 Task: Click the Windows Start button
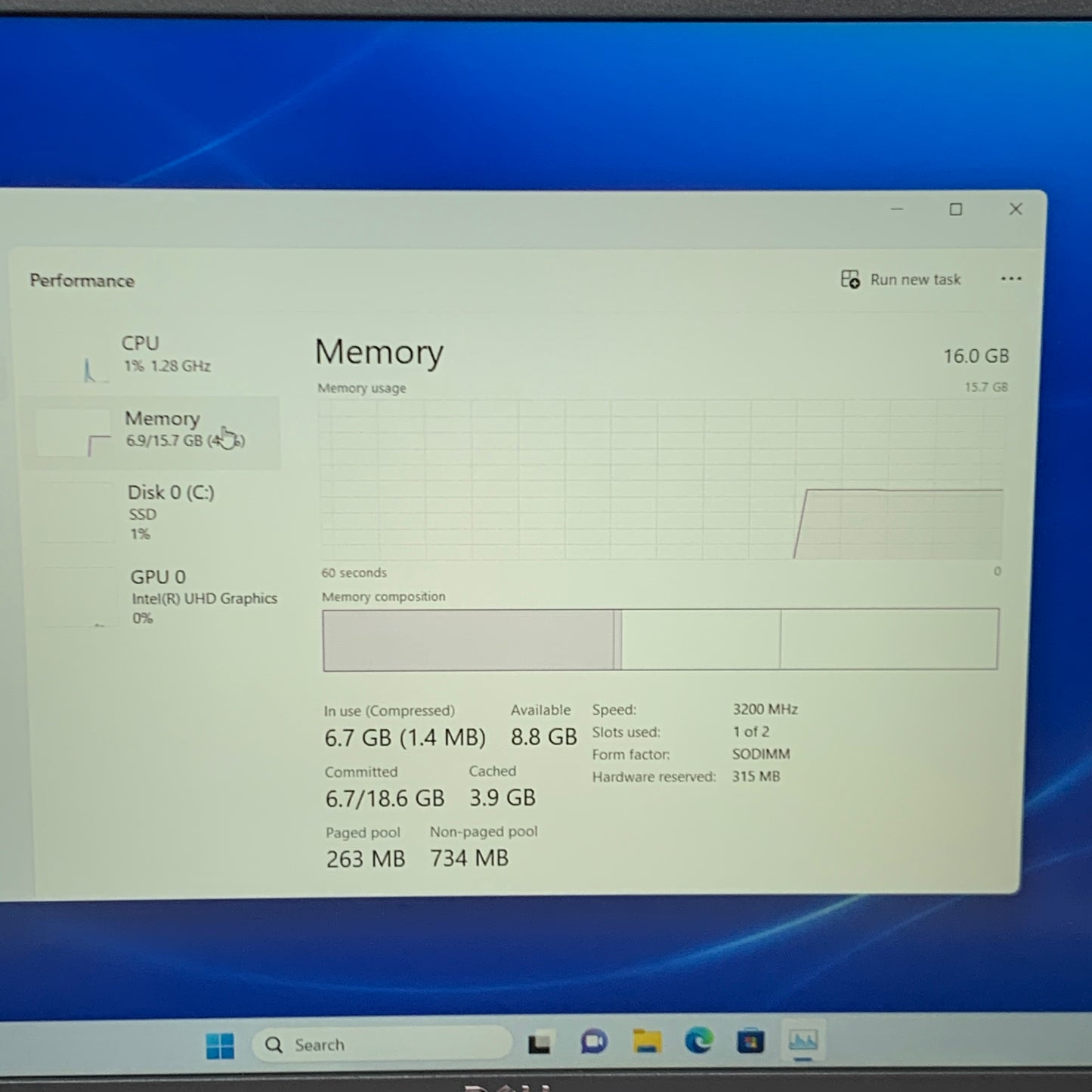[x=220, y=1046]
